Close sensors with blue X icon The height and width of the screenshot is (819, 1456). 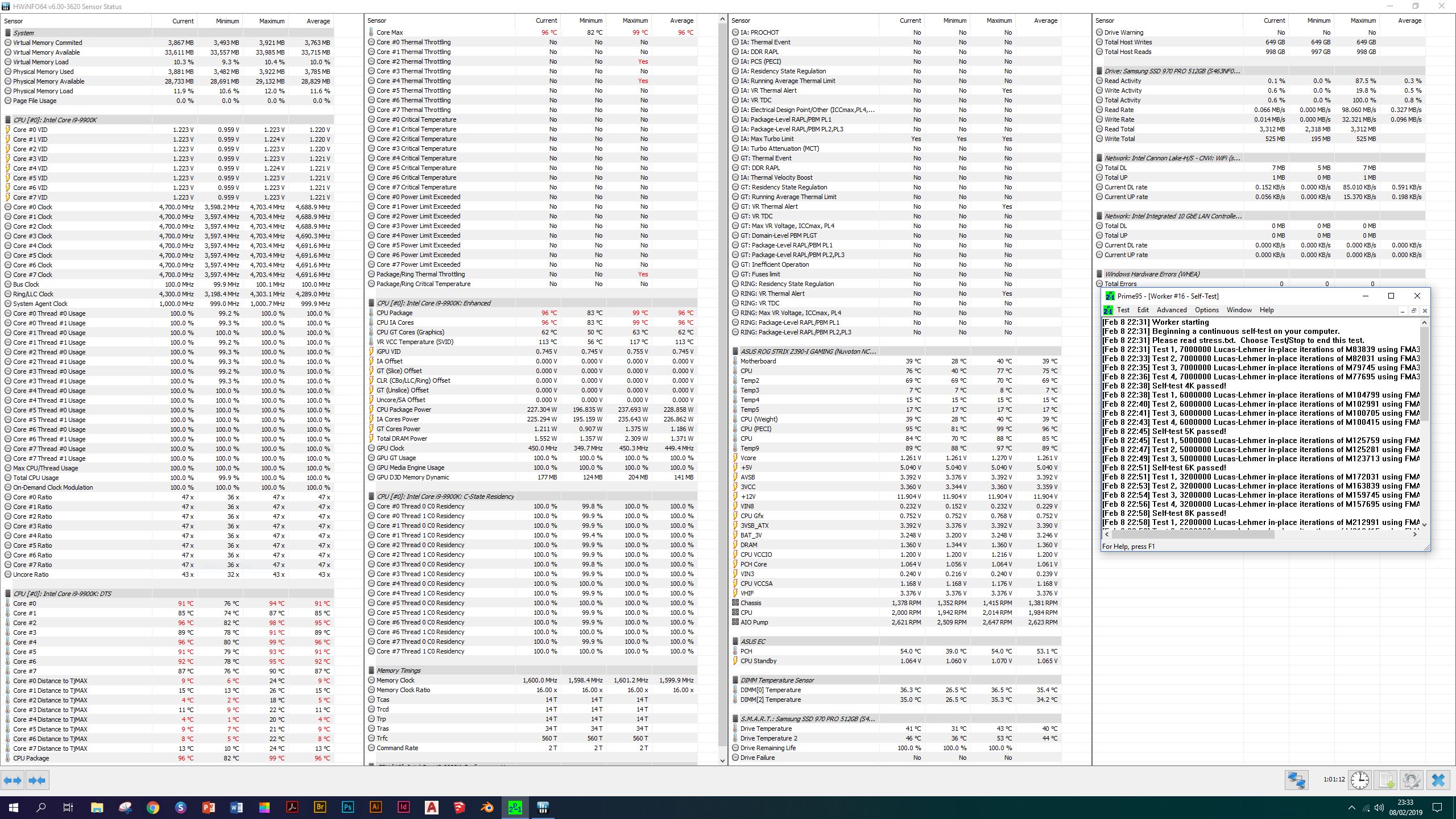pos(1438,780)
